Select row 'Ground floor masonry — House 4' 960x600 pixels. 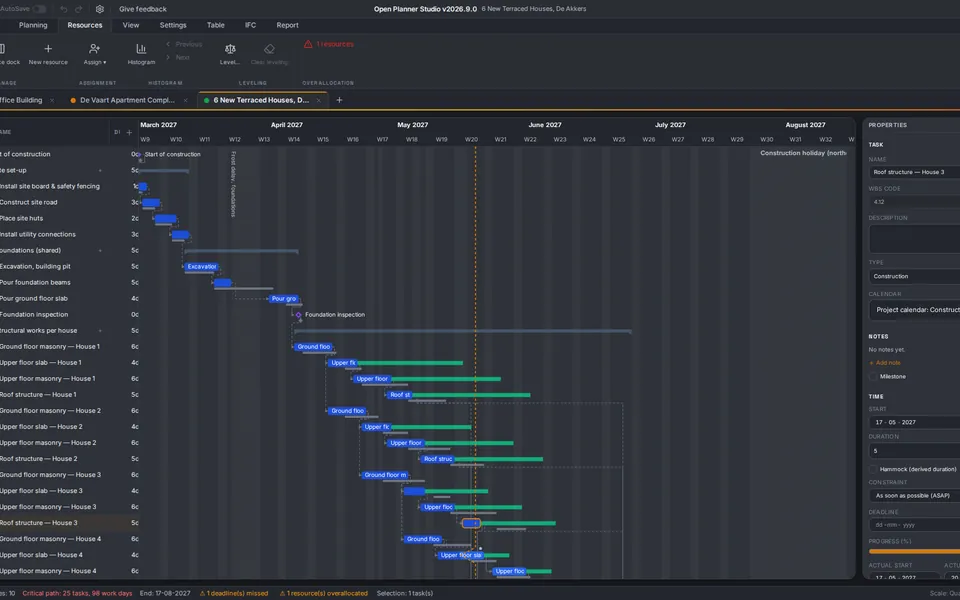(69, 539)
